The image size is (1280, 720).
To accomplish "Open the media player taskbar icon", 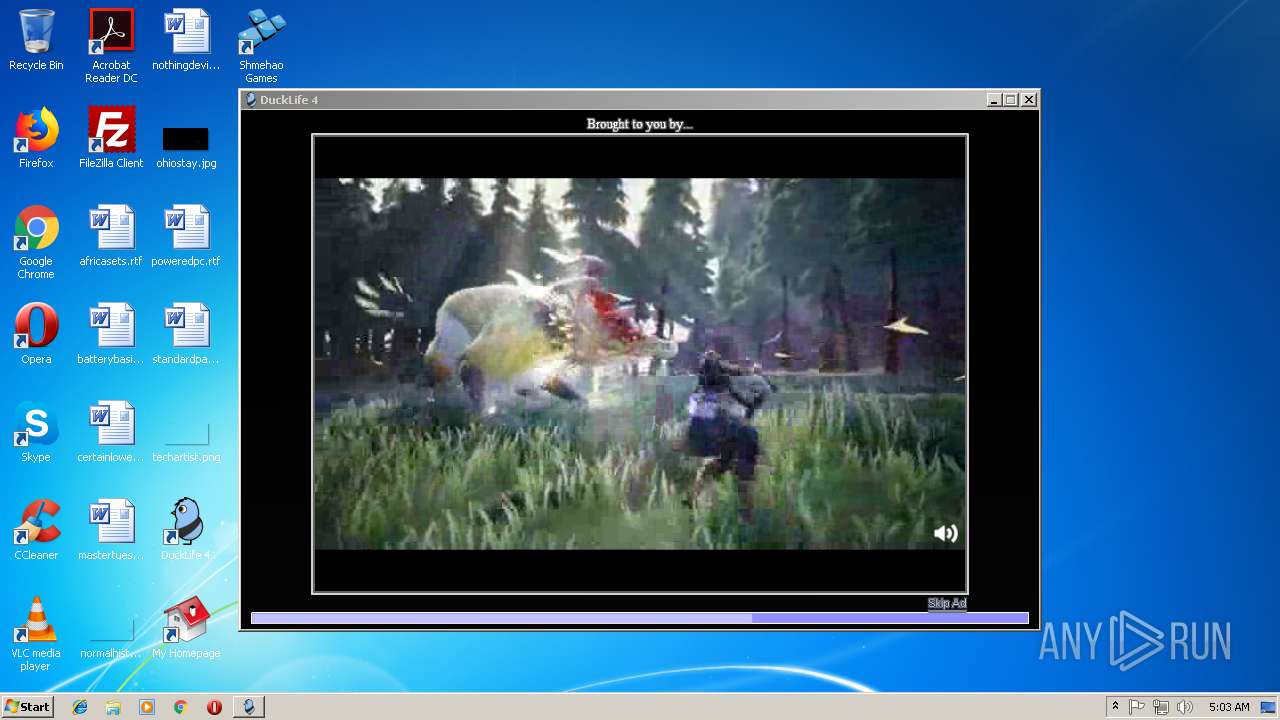I will pyautogui.click(x=147, y=707).
